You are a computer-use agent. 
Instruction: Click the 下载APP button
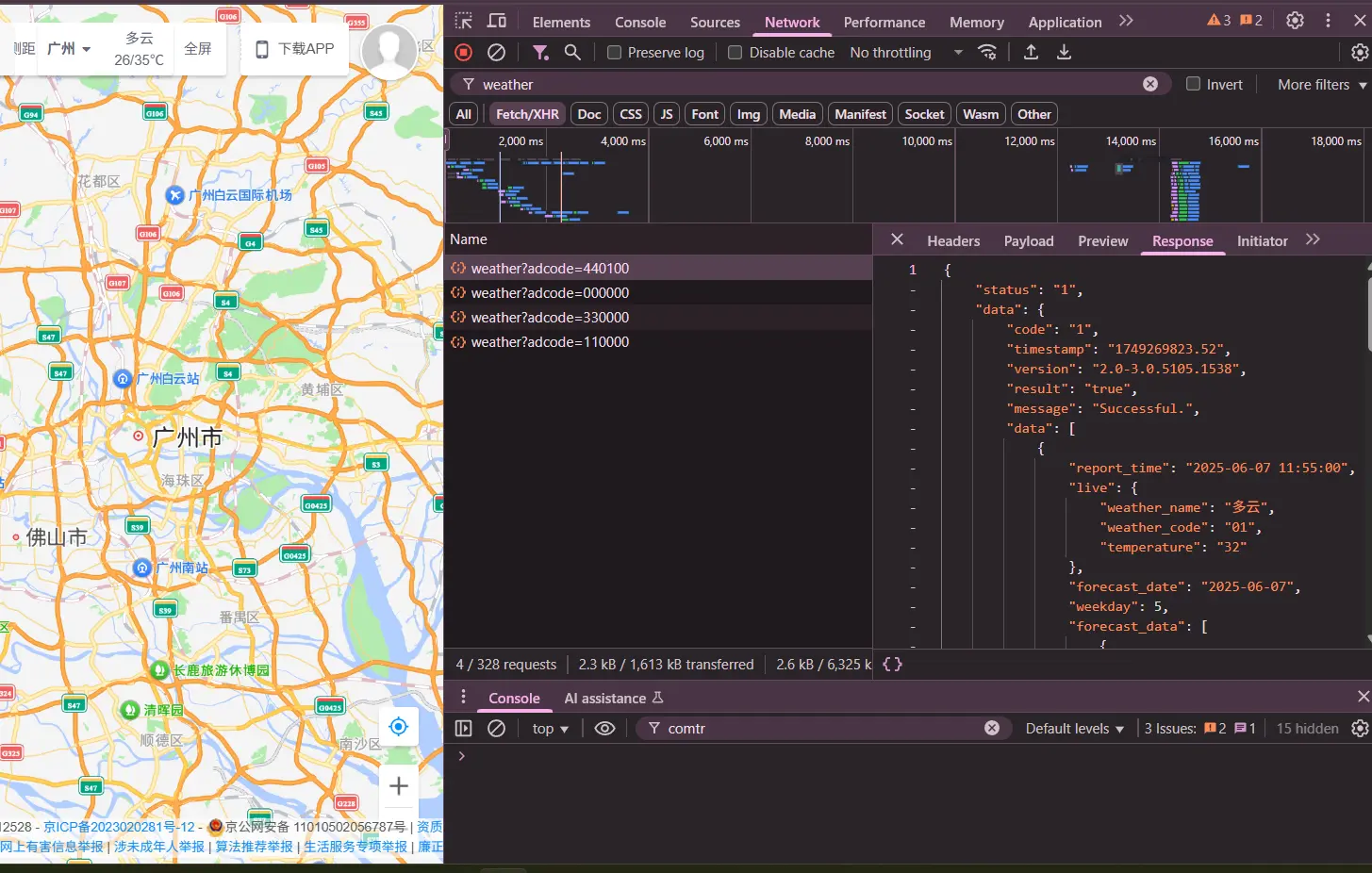295,48
